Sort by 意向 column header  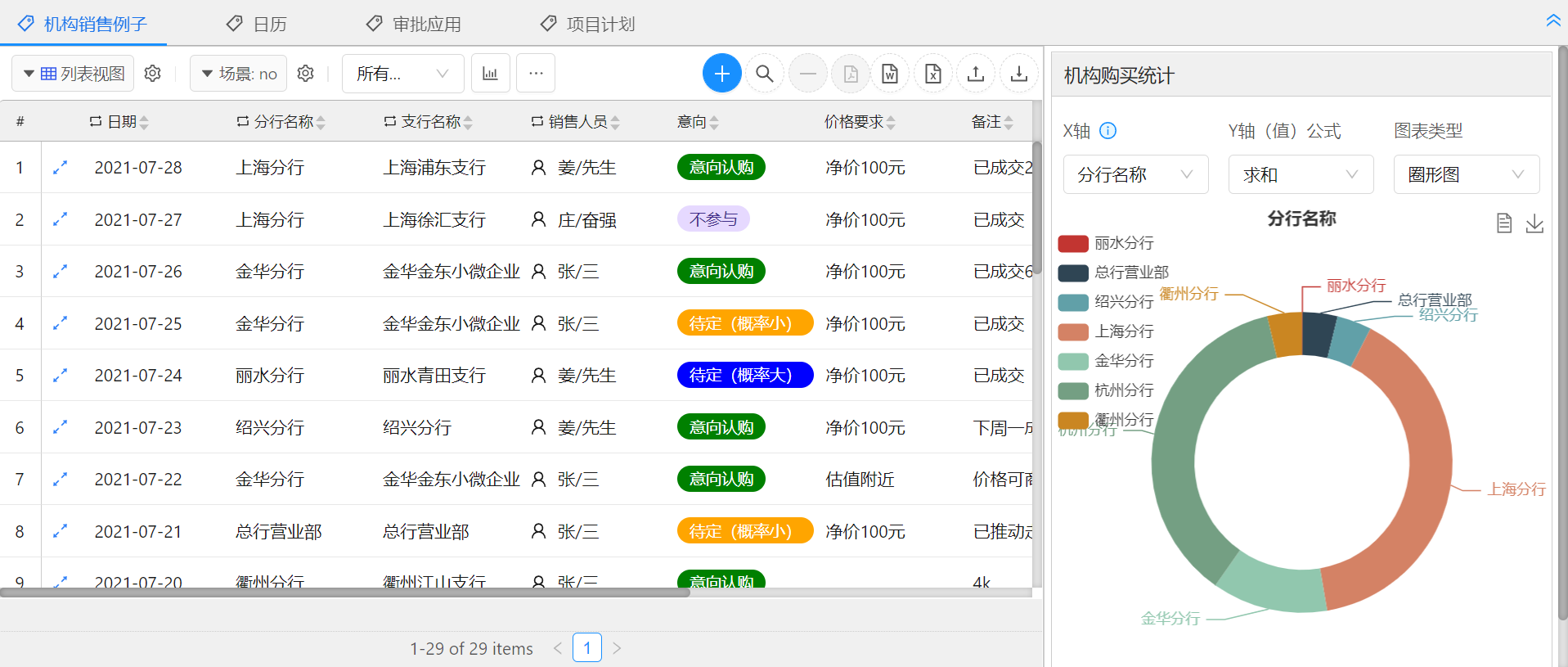point(698,122)
